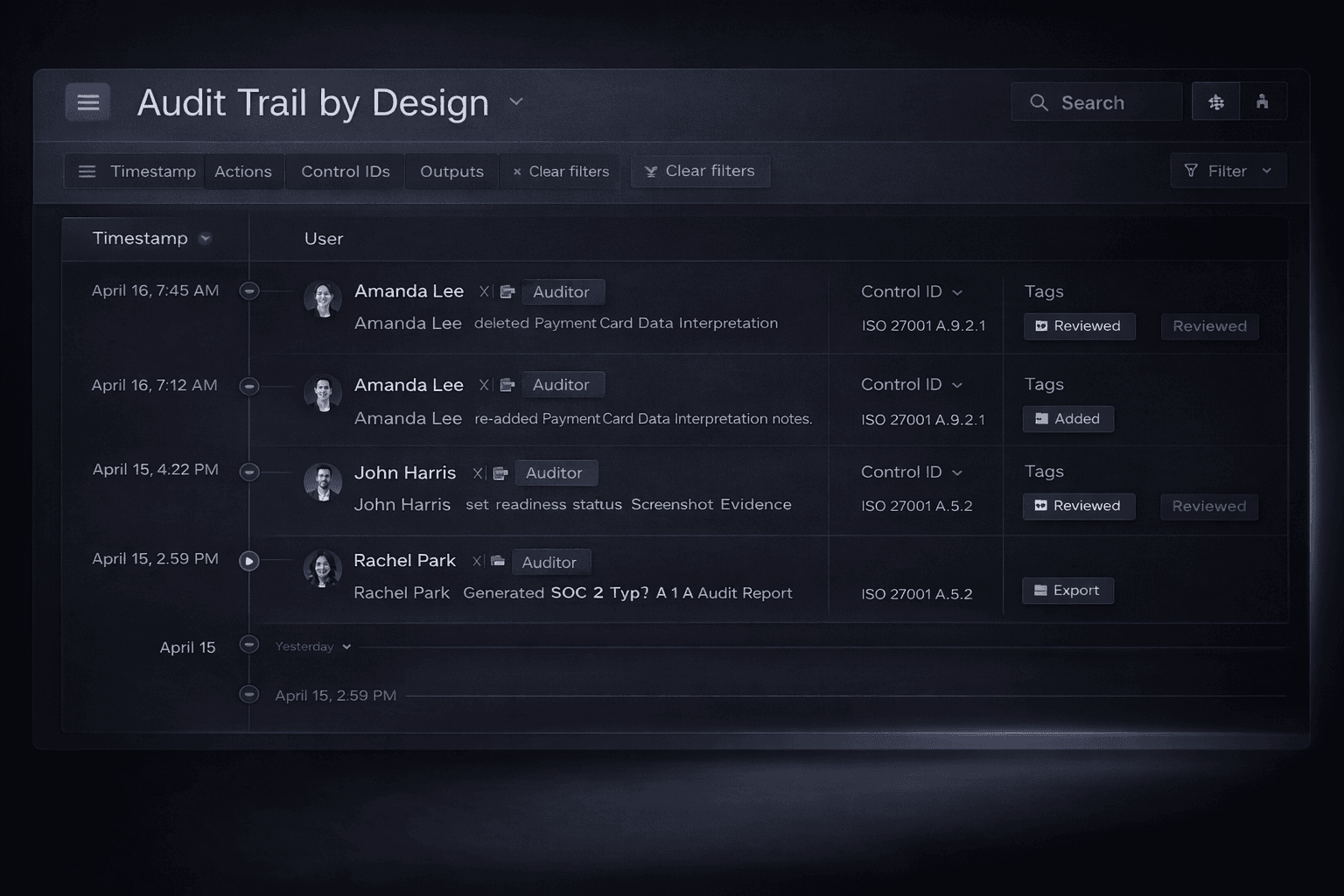Select the Outputs filter tab

[x=451, y=171]
